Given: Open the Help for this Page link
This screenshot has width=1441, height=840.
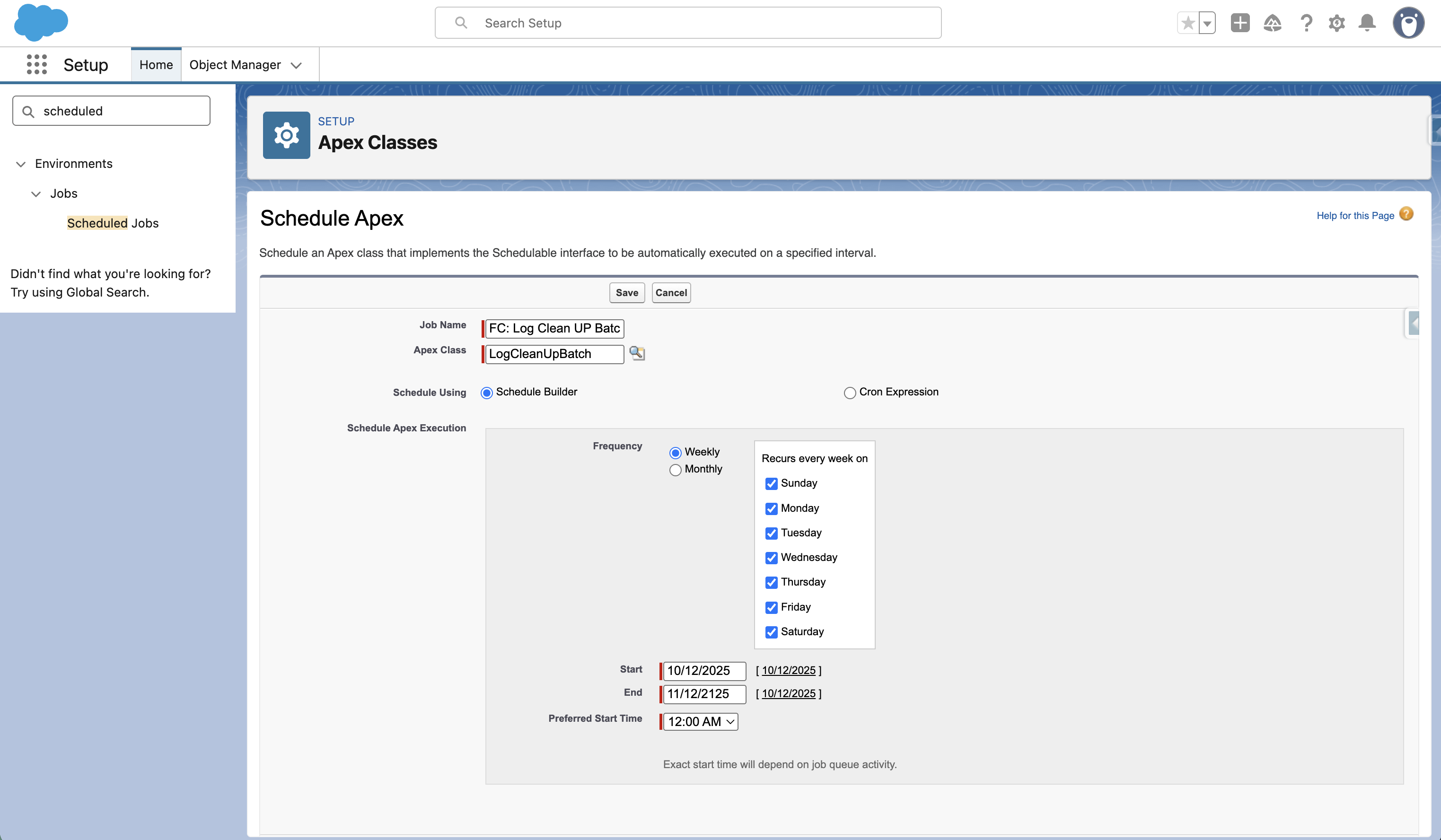Looking at the screenshot, I should coord(1355,216).
